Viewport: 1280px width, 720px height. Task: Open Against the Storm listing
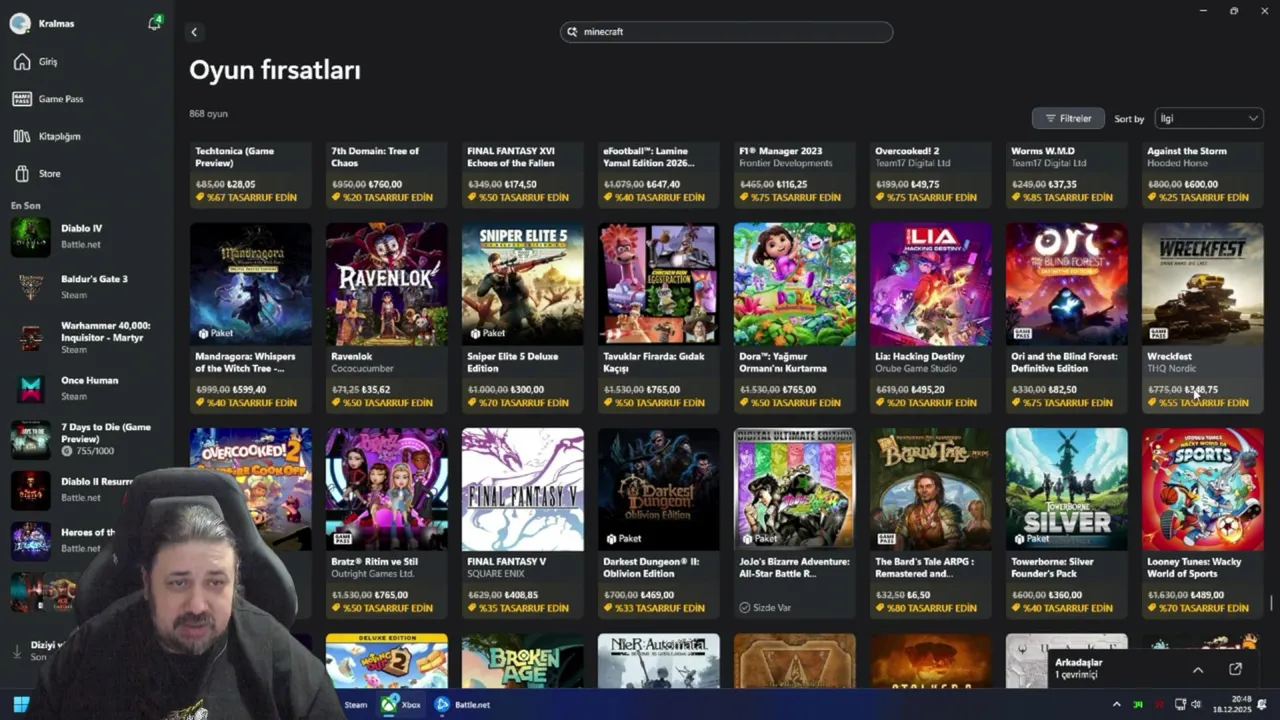coord(1202,175)
